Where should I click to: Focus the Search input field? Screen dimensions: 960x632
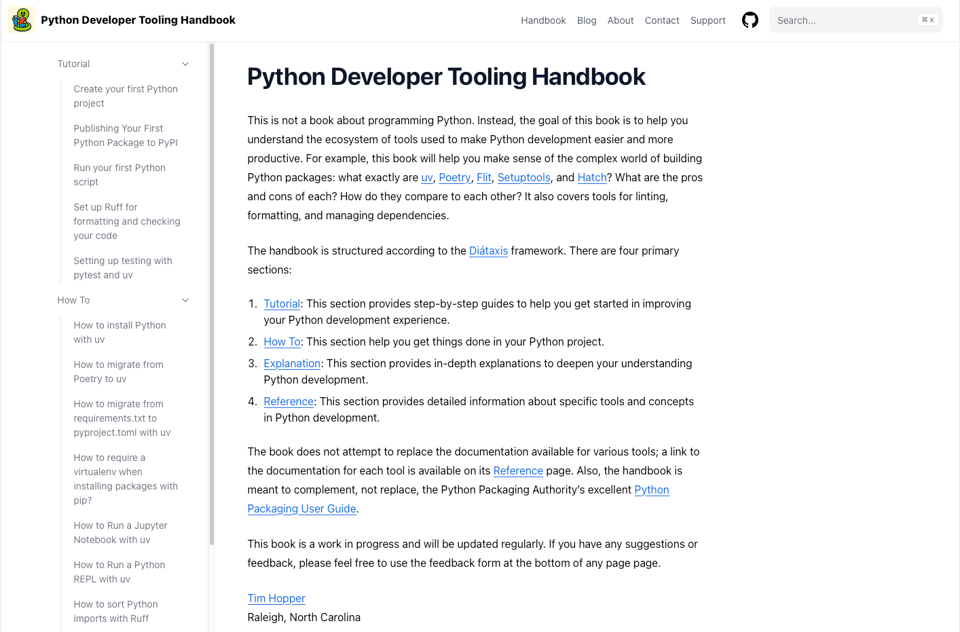coord(845,20)
